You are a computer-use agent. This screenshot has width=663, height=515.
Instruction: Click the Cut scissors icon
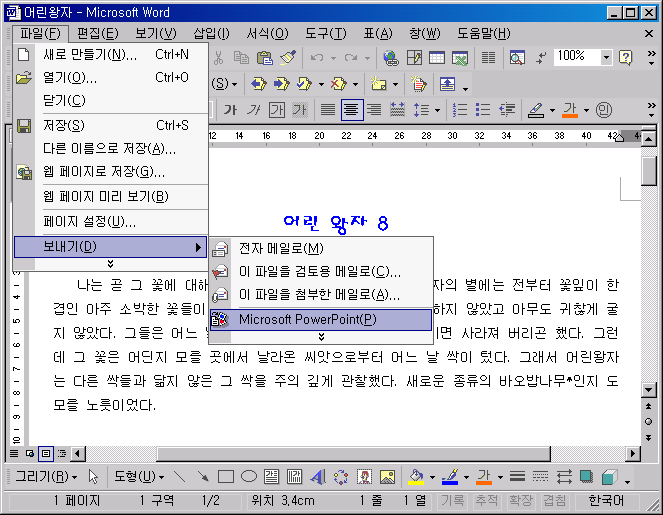(218, 58)
